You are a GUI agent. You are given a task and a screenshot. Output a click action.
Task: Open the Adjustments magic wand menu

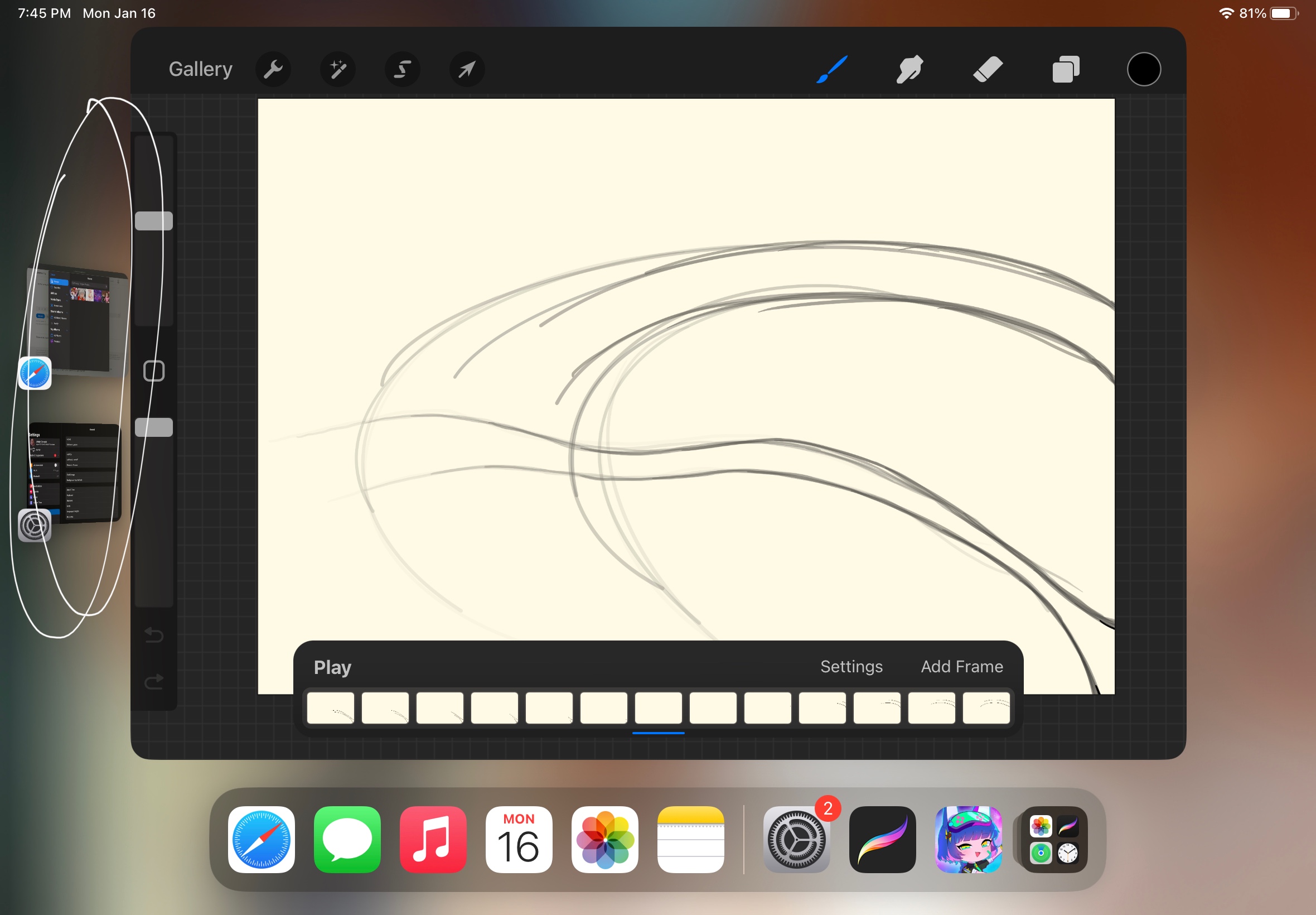[337, 69]
